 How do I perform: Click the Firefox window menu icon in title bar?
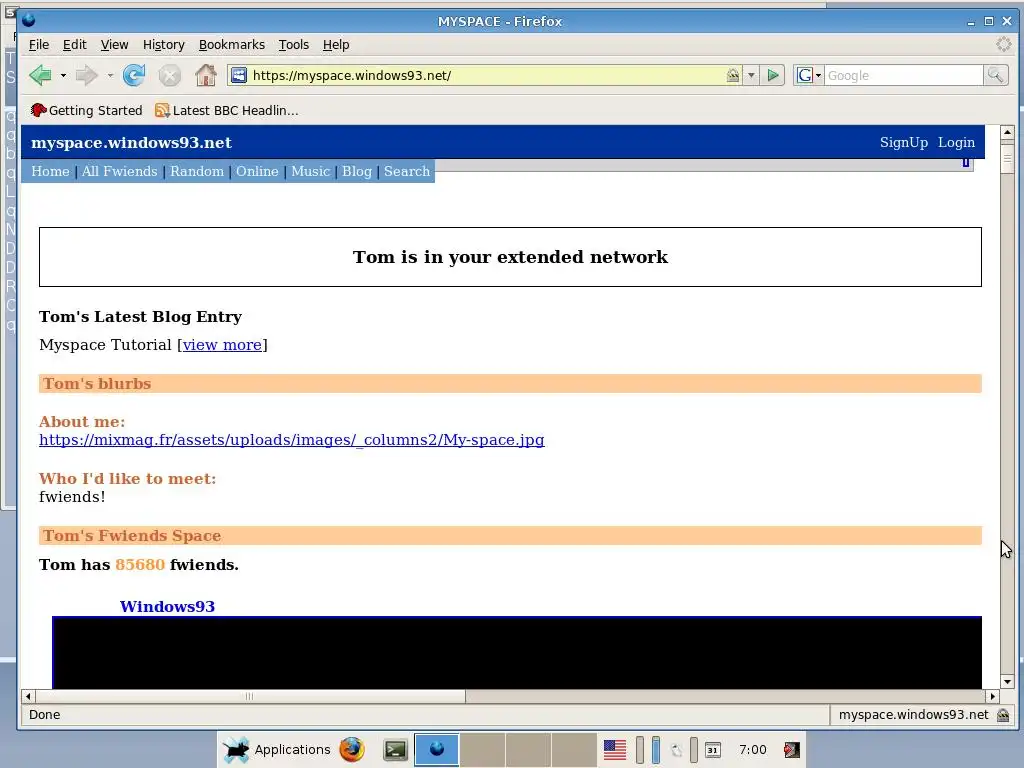pyautogui.click(x=28, y=21)
